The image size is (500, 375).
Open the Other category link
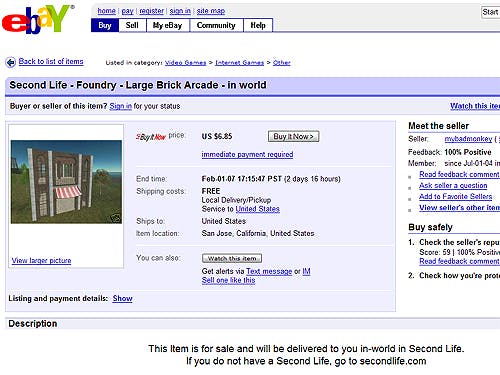[x=282, y=63]
